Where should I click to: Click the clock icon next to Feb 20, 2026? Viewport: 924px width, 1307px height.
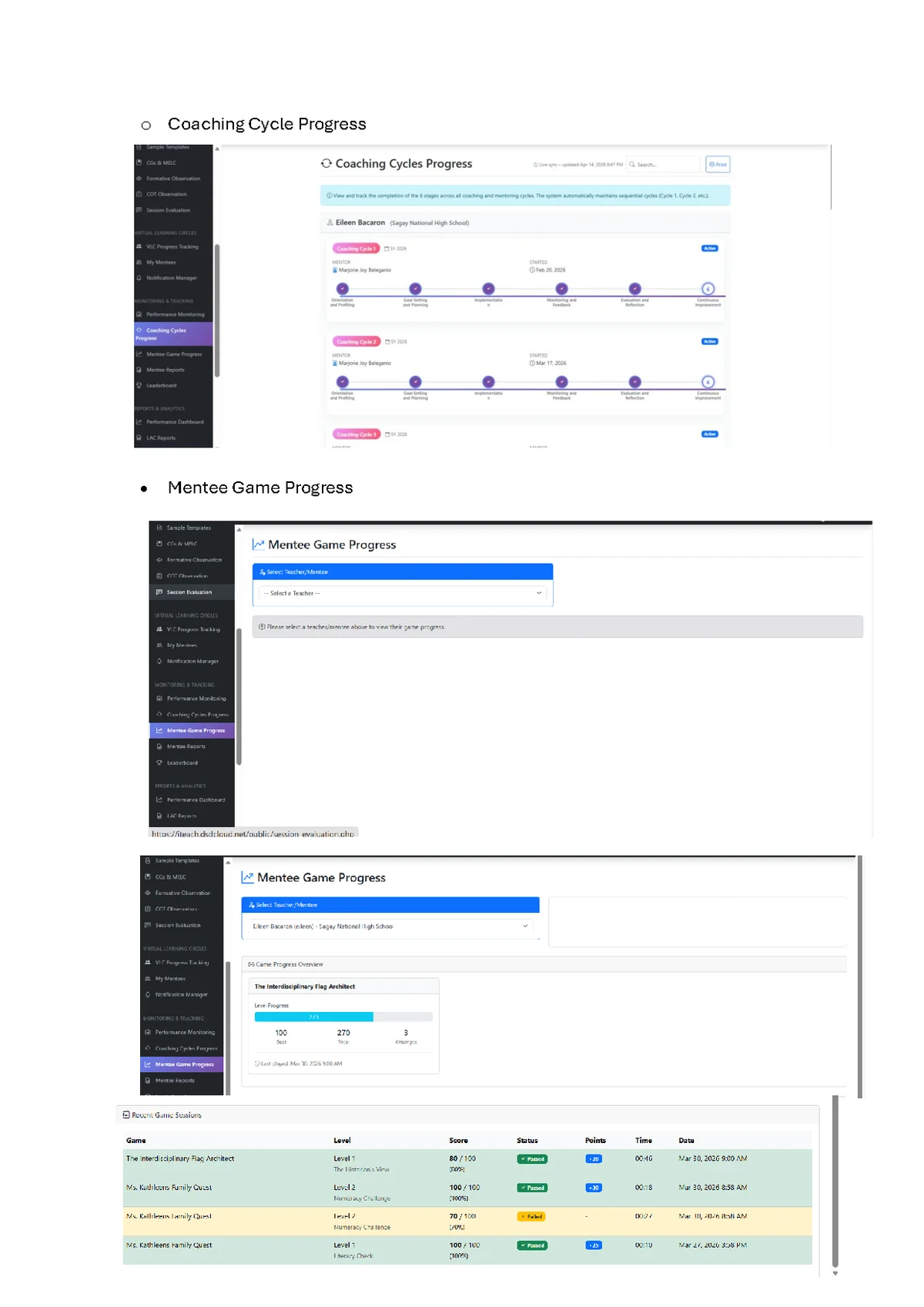[532, 270]
